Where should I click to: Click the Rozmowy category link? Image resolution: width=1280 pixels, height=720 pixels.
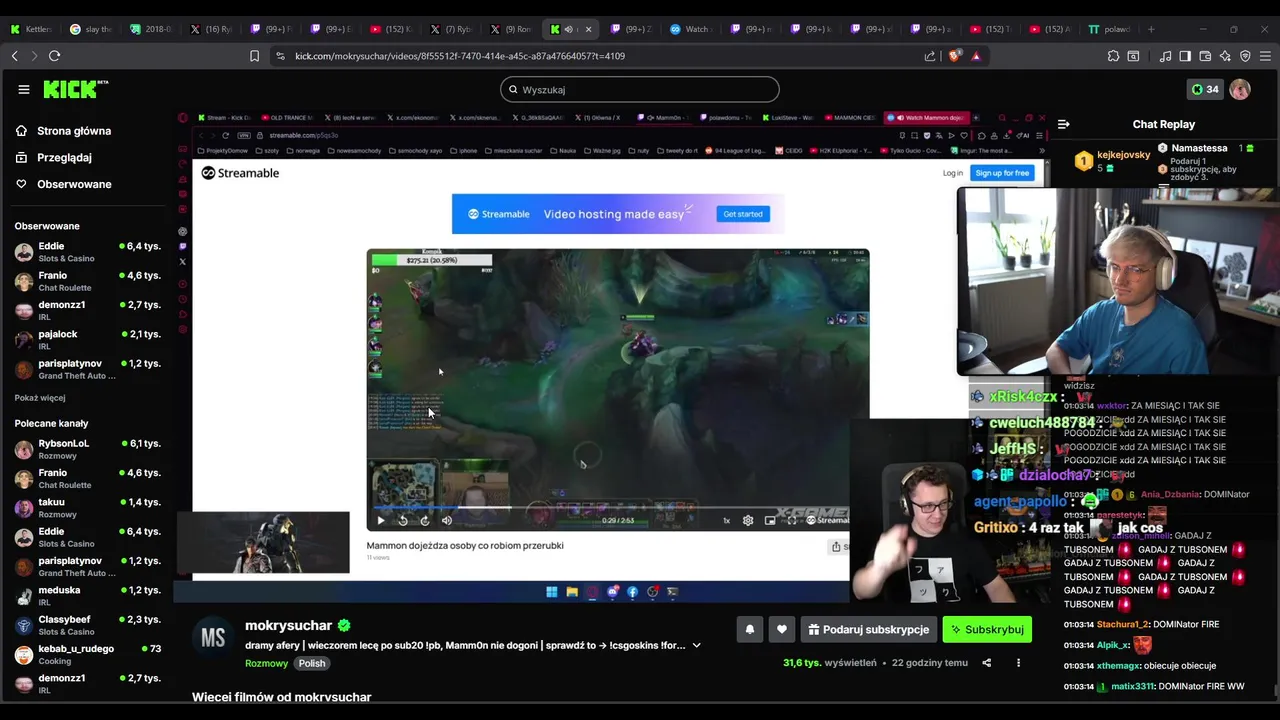[x=266, y=663]
